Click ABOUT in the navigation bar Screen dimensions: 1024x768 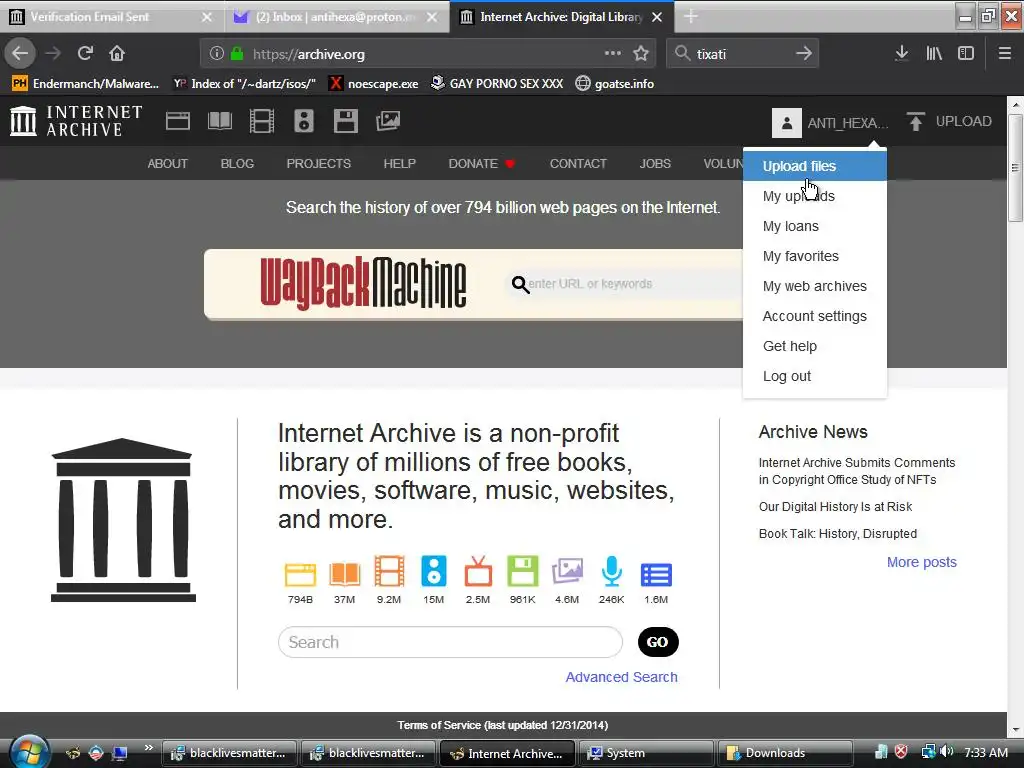167,163
